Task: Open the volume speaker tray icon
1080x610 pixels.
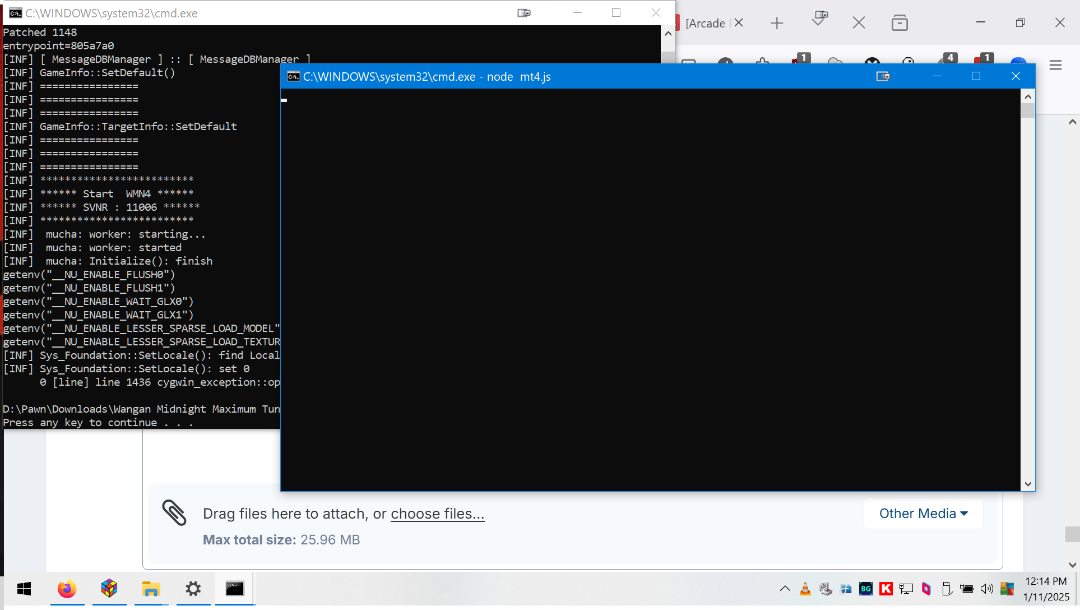Action: (987, 589)
